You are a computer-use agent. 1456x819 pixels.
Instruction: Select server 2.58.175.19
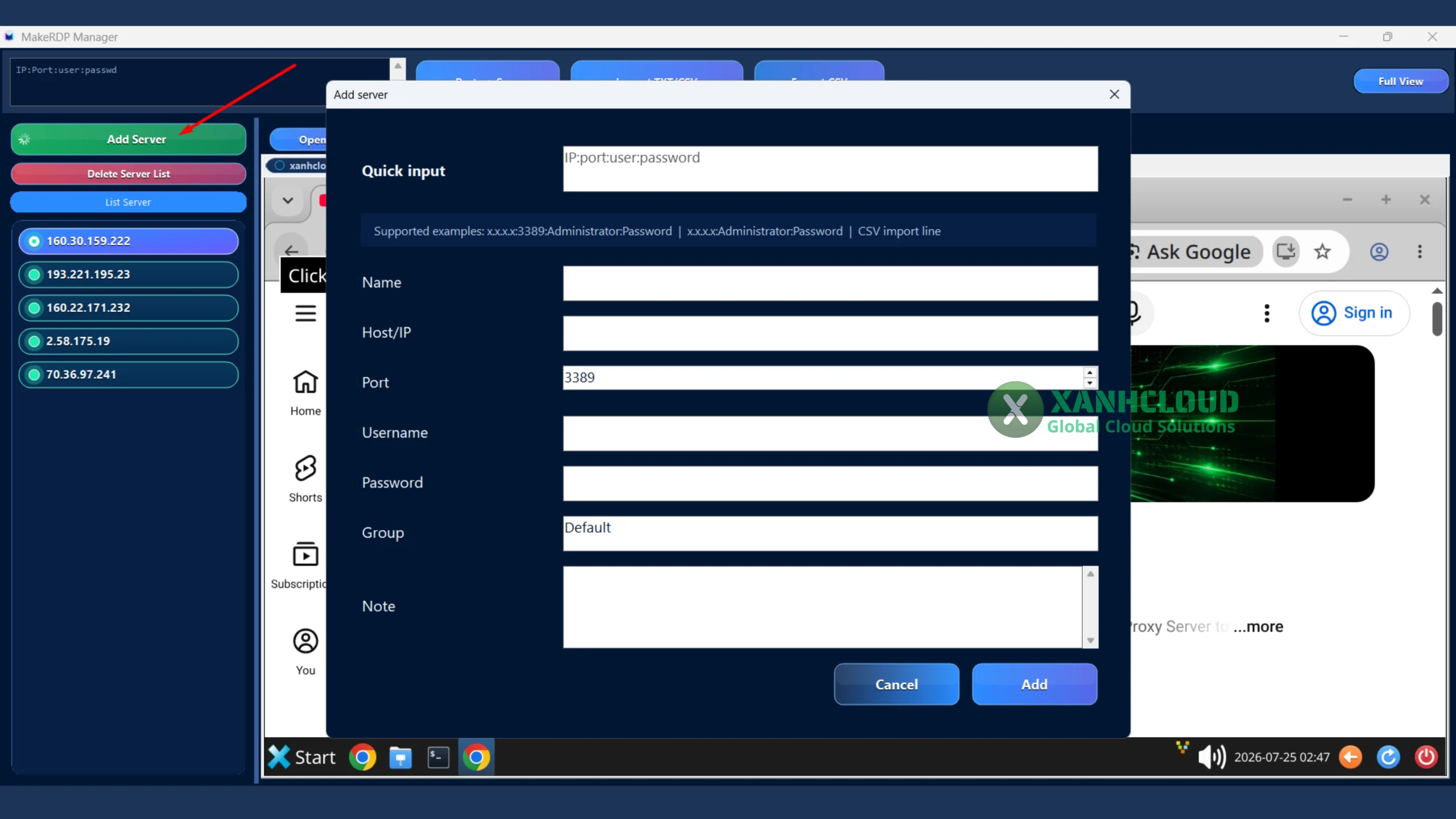(129, 341)
